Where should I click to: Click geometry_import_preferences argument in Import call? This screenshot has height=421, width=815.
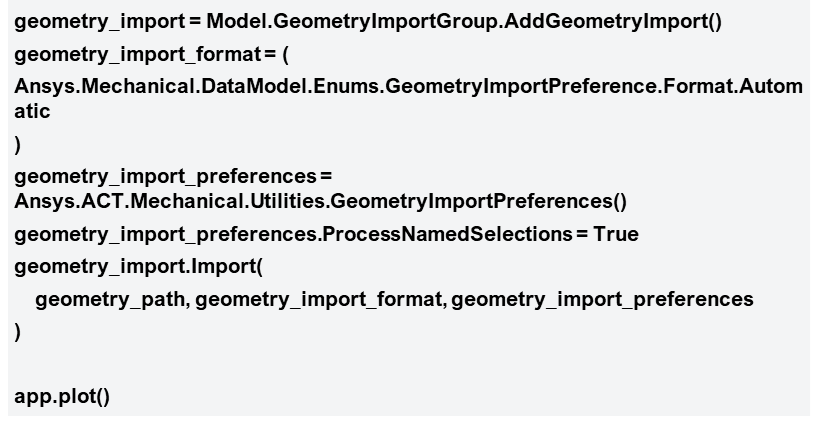click(x=602, y=299)
